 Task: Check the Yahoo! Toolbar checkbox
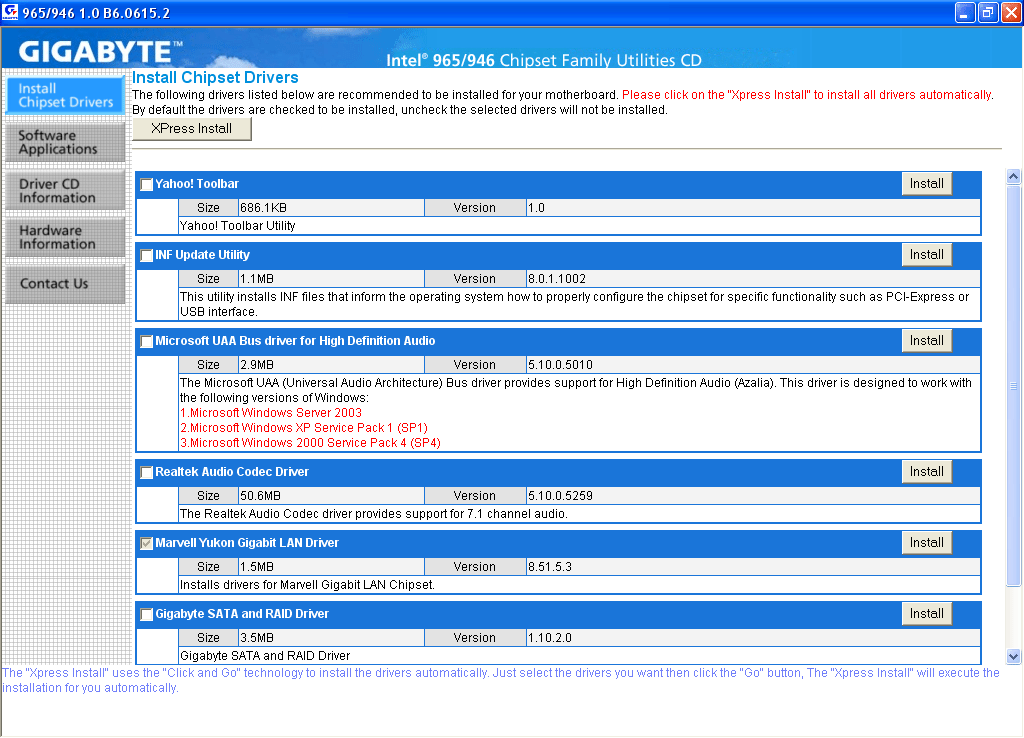[147, 185]
